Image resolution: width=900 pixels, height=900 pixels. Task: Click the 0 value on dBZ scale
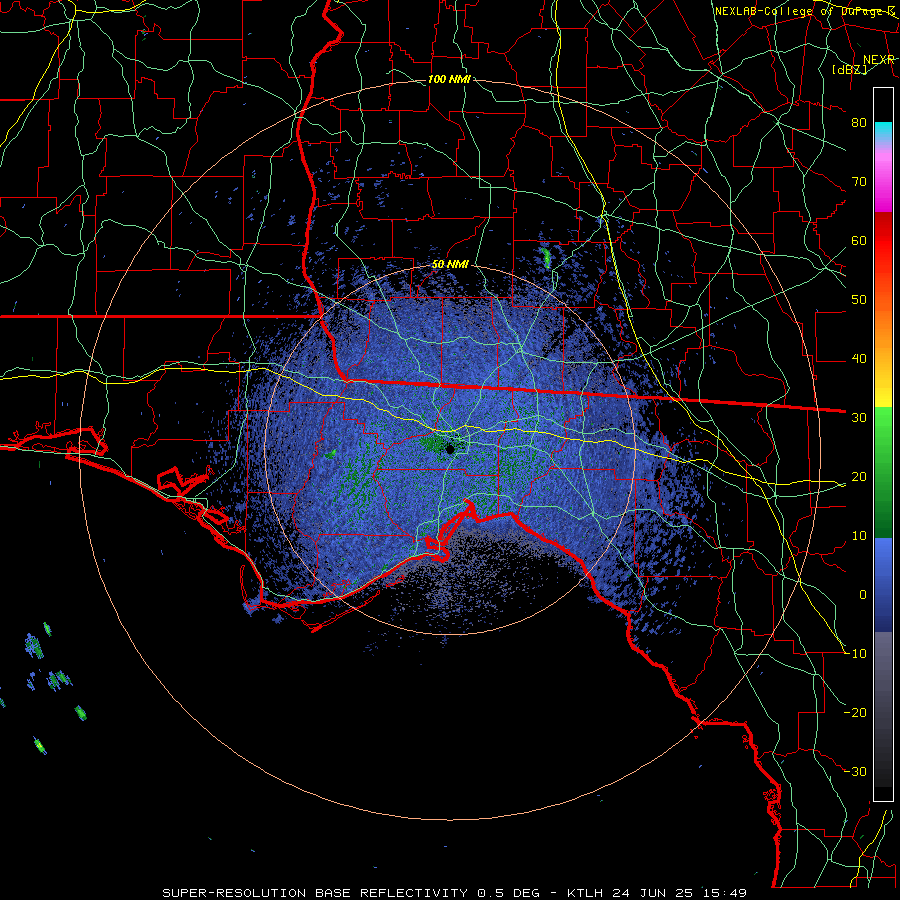(863, 595)
